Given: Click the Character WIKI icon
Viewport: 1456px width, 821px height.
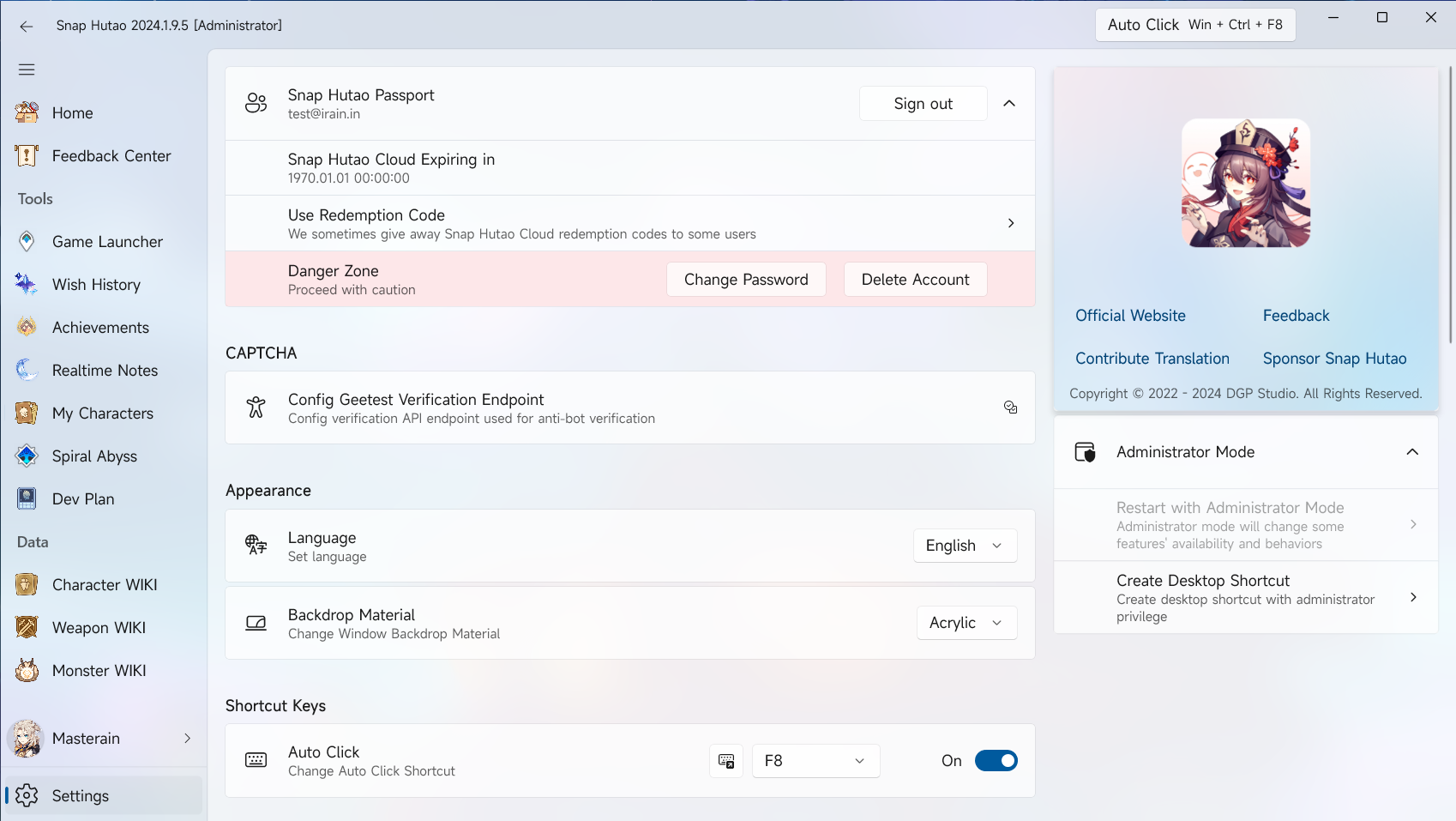Looking at the screenshot, I should point(27,584).
